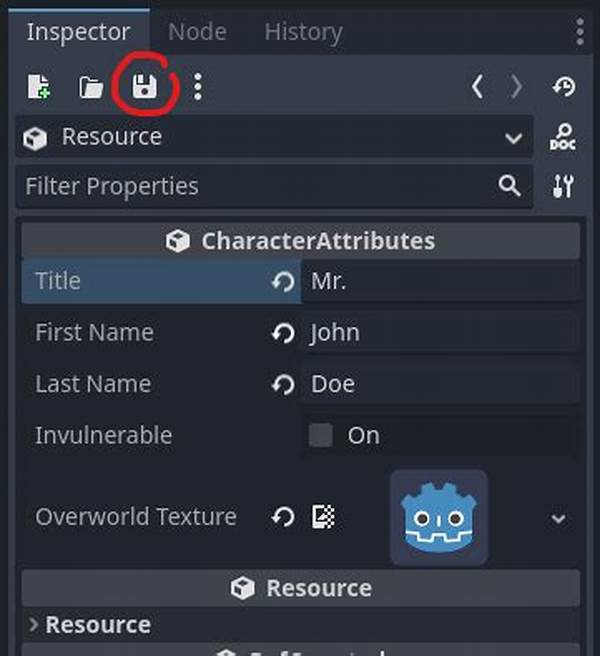
Task: Switch to the History tab
Action: click(303, 32)
